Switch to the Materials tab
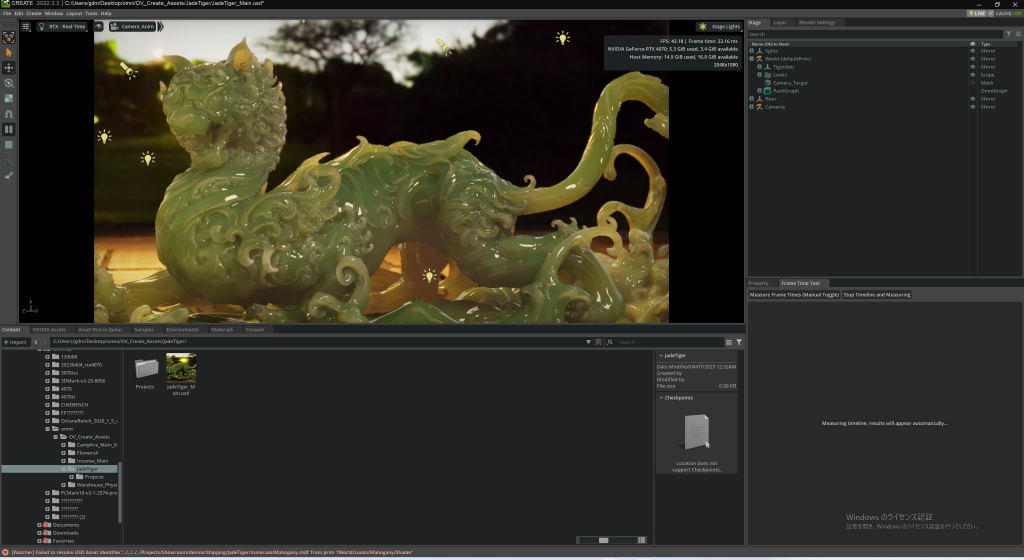 [x=222, y=330]
